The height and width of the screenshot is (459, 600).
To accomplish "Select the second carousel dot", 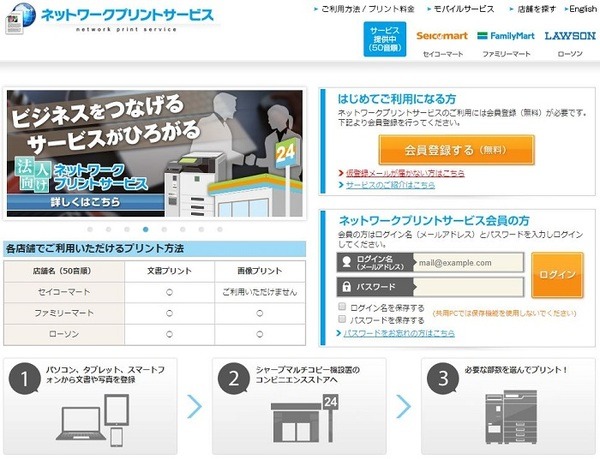I will click(x=108, y=230).
